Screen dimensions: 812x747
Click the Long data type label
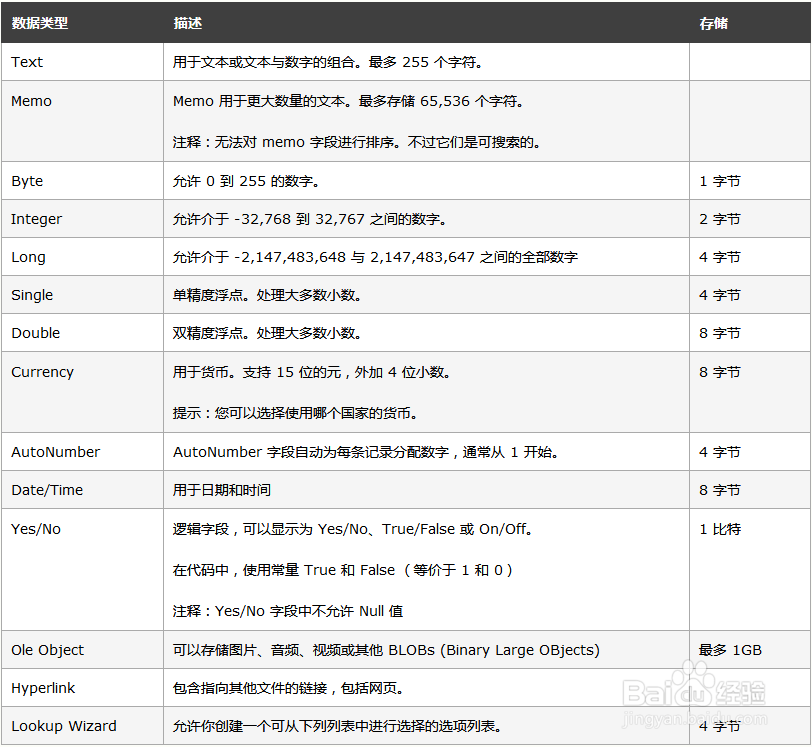click(28, 257)
